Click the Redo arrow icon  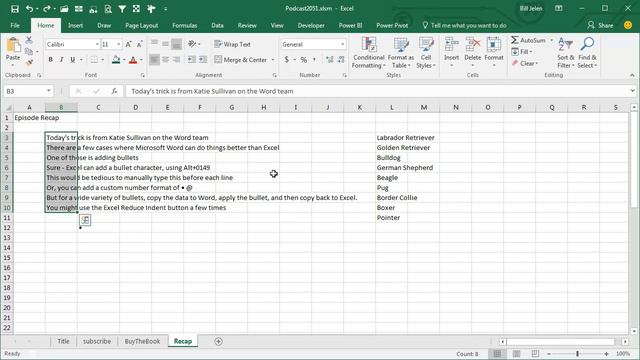click(x=47, y=9)
